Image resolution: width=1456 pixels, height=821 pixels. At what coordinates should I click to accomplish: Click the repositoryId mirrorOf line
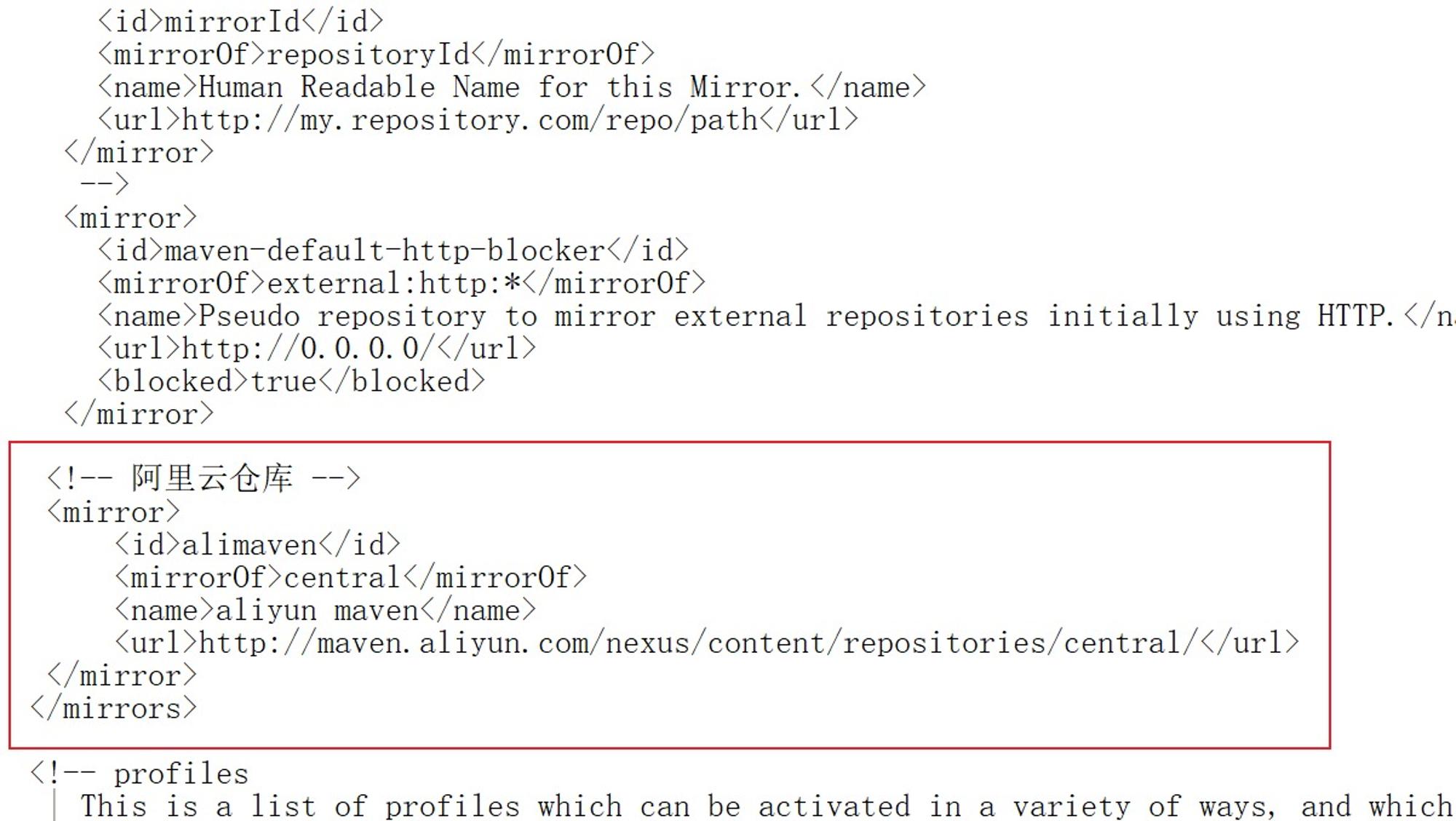[376, 55]
